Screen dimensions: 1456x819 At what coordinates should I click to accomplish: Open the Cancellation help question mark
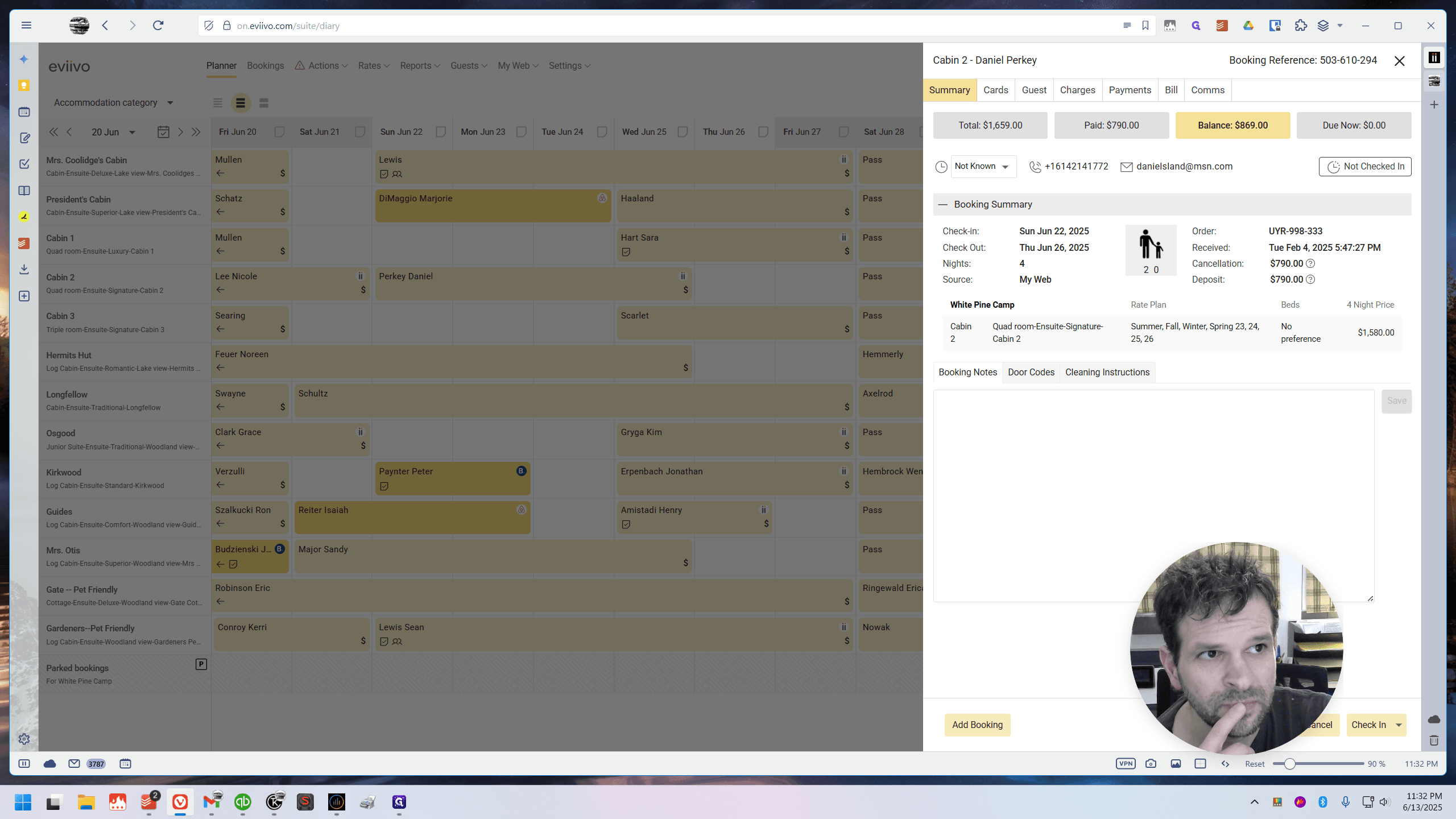1310,263
